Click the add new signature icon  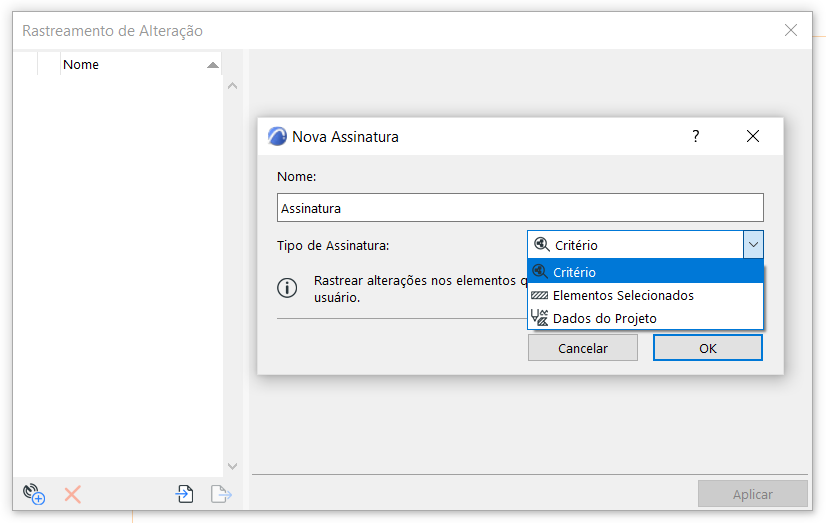34,493
